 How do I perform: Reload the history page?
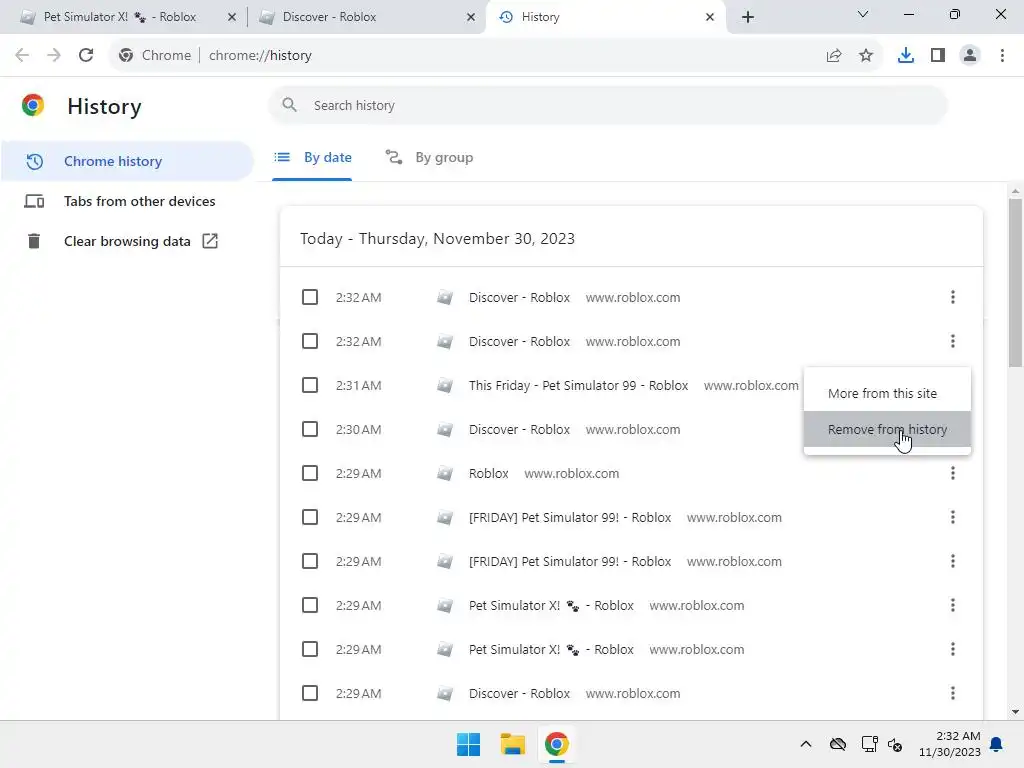[x=86, y=56]
